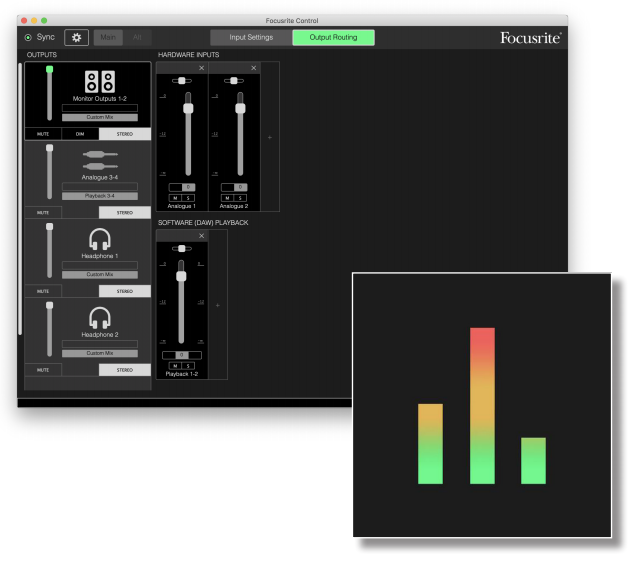Select the Headphone 2 headphones icon
Image resolution: width=641 pixels, height=573 pixels.
[x=100, y=318]
